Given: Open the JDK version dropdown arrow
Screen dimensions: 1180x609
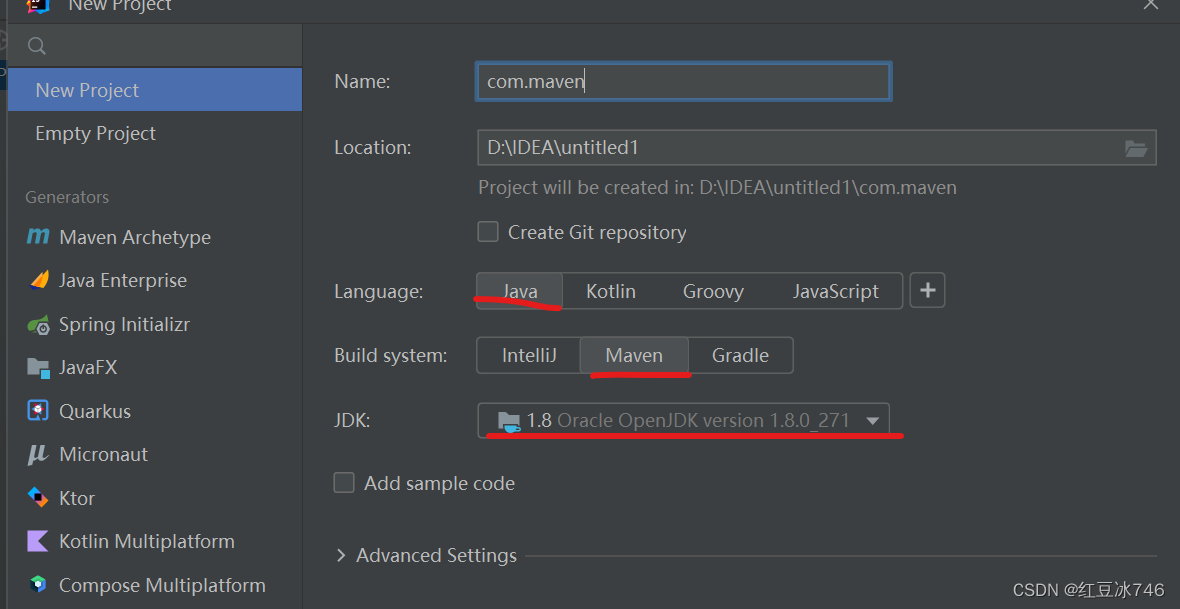Looking at the screenshot, I should 872,421.
